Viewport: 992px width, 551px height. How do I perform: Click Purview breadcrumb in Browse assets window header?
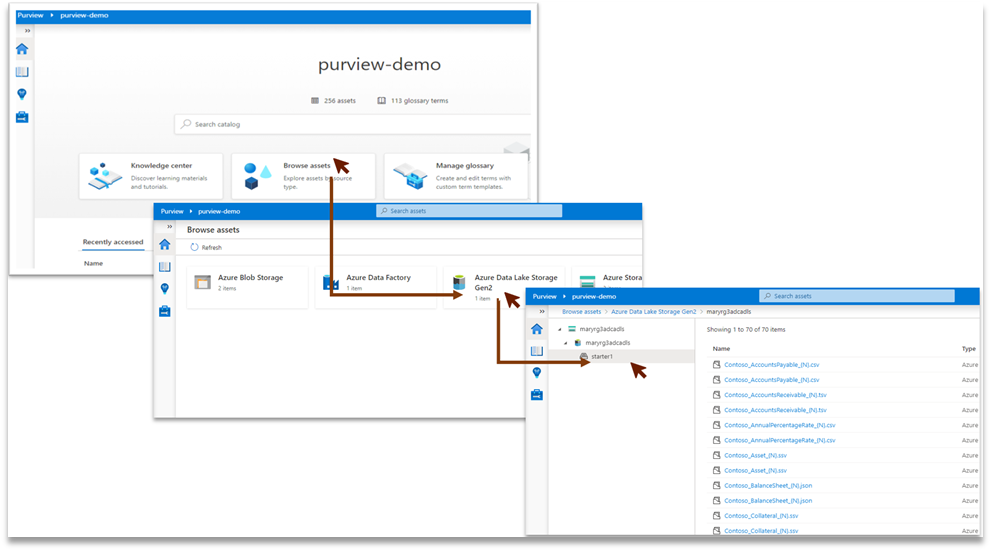172,211
